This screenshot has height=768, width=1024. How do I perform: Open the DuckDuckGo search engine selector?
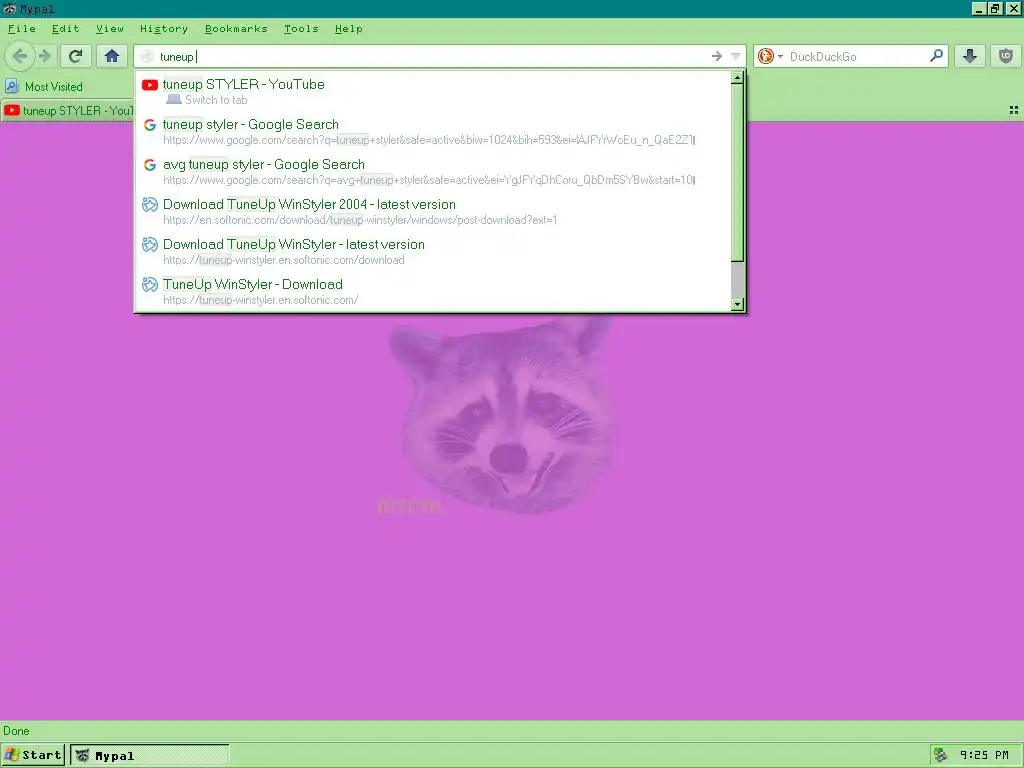771,56
